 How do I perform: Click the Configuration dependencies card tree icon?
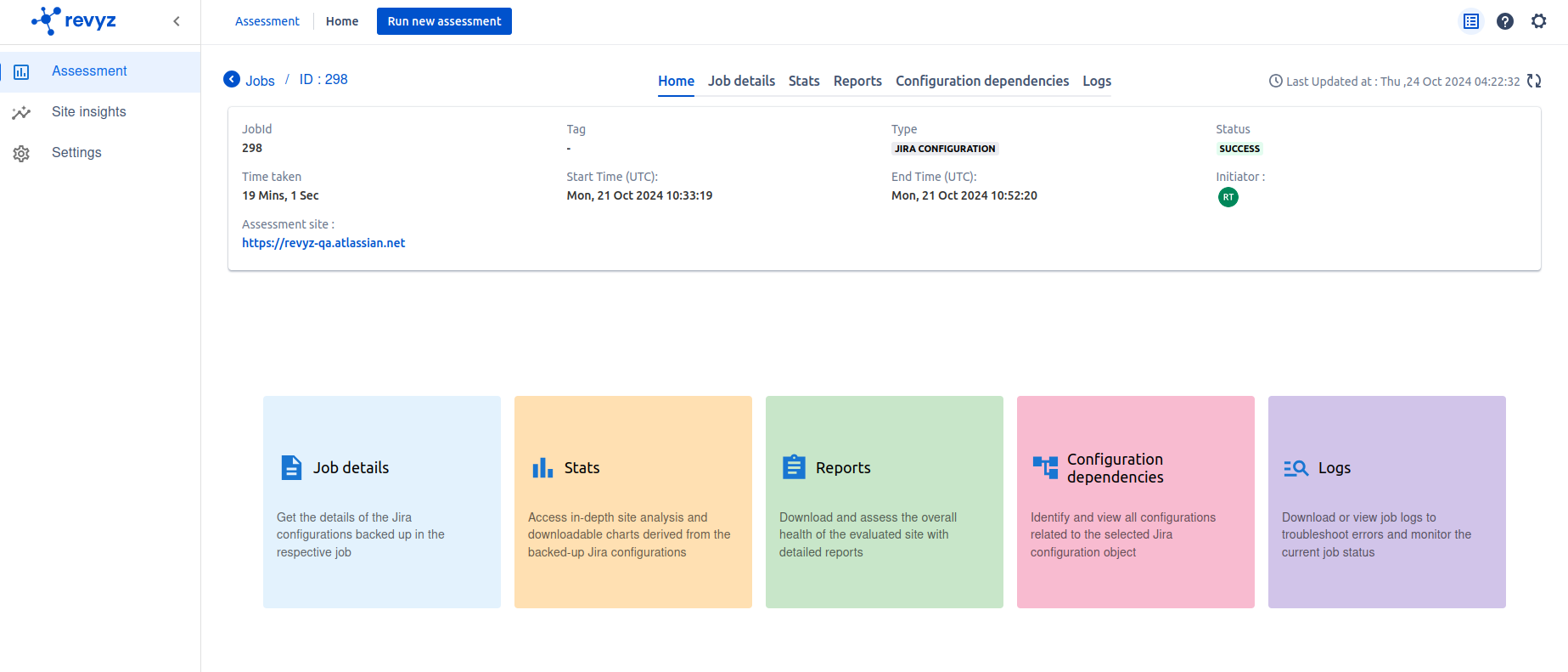pyautogui.click(x=1045, y=467)
